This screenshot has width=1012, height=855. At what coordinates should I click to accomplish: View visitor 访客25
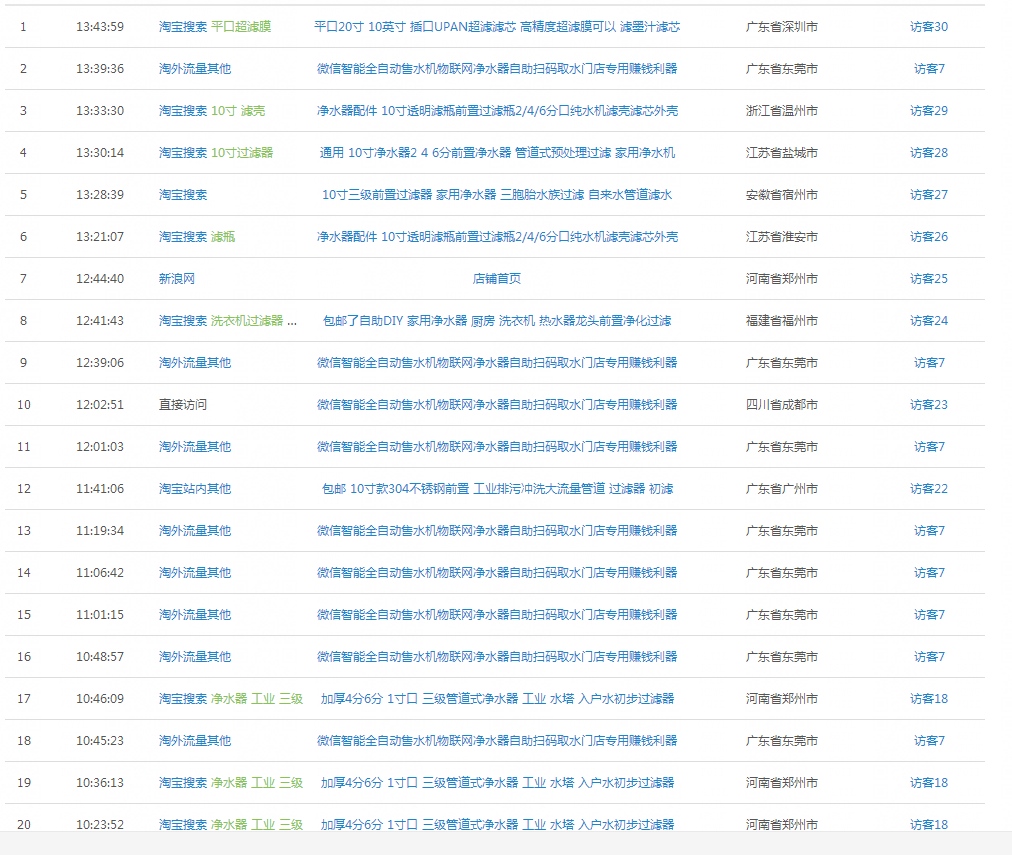(x=929, y=278)
